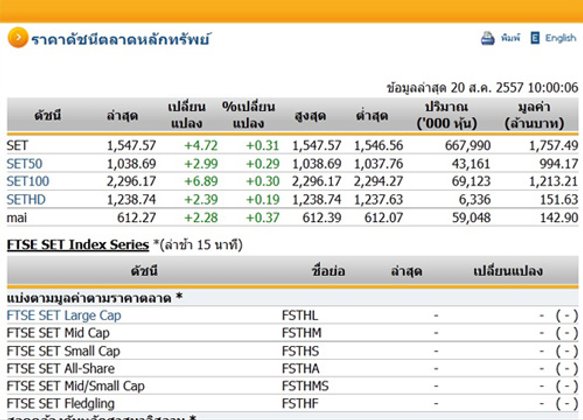The width and height of the screenshot is (583, 420).
Task: Open the SET50 index link
Action: pos(25,164)
